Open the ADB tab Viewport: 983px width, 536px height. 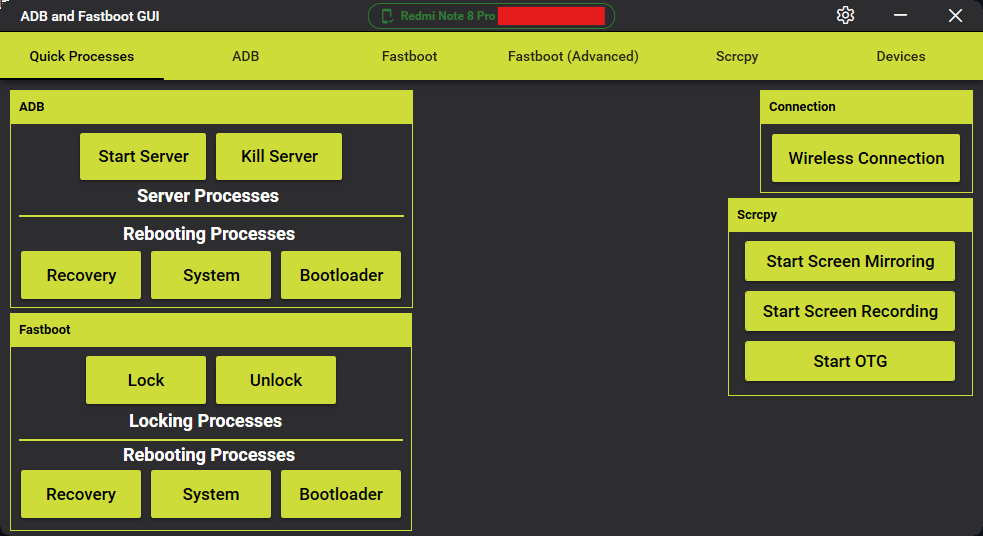246,56
